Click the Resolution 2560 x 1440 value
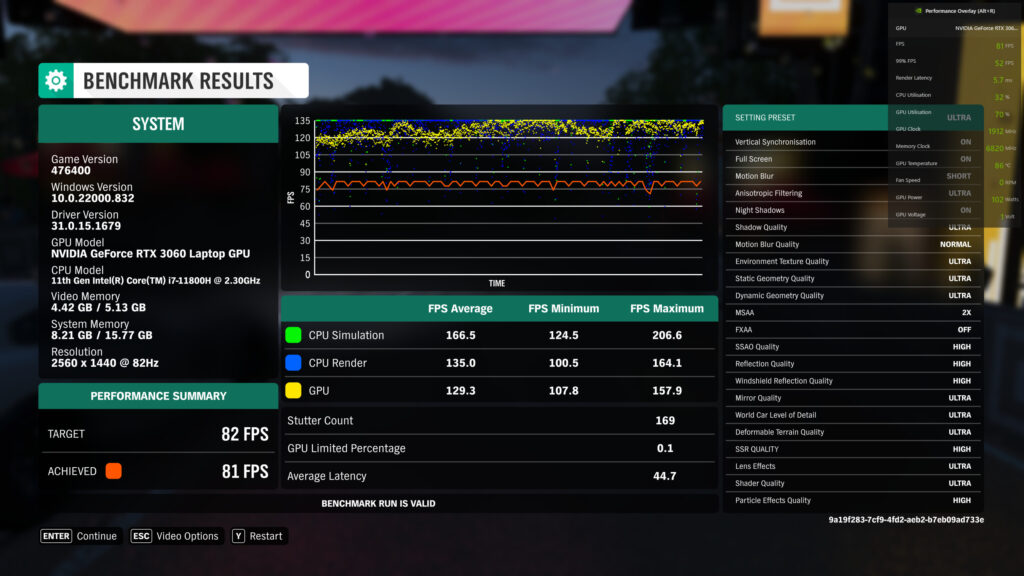 pos(104,363)
